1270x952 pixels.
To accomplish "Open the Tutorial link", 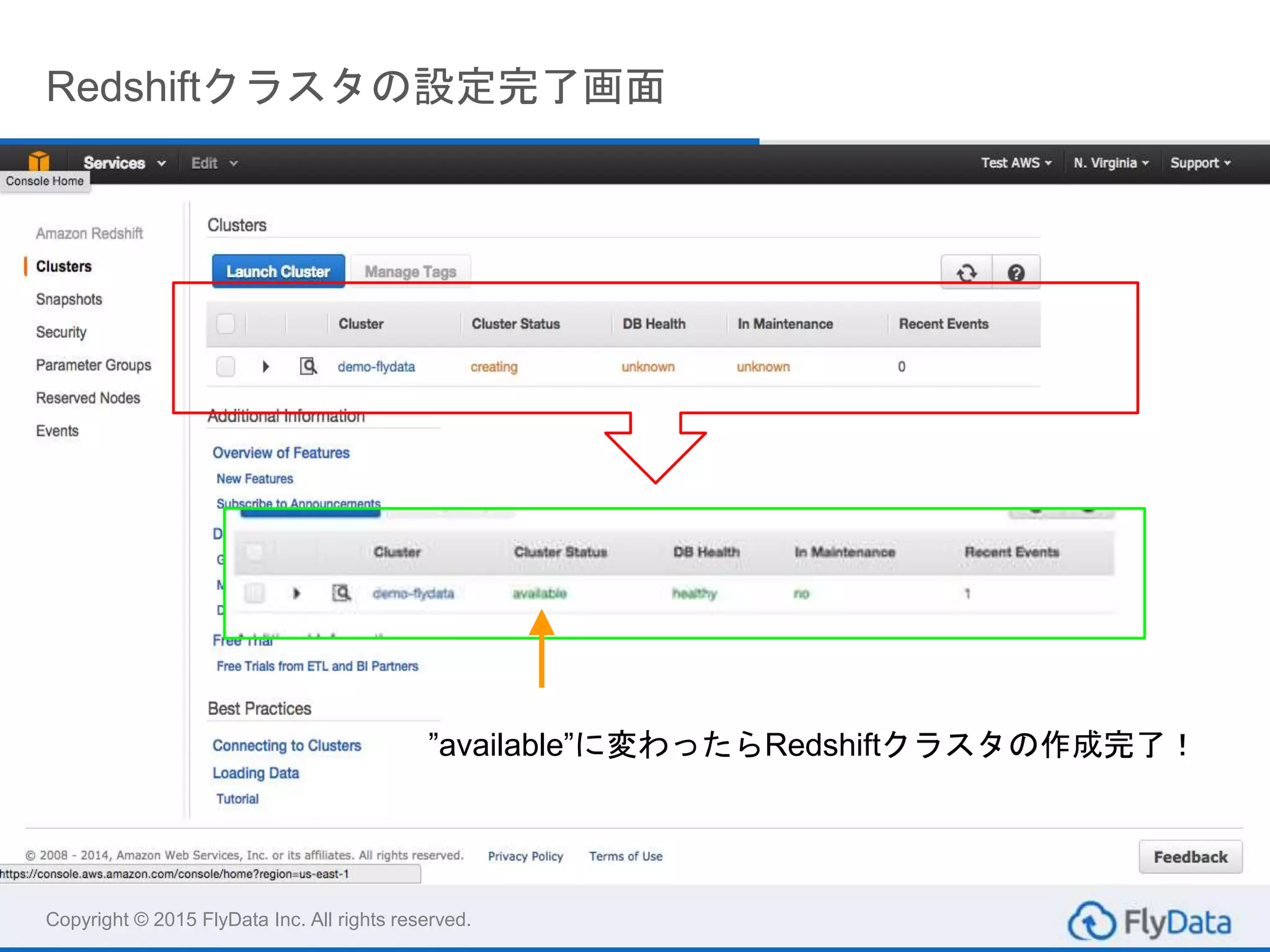I will [x=237, y=799].
